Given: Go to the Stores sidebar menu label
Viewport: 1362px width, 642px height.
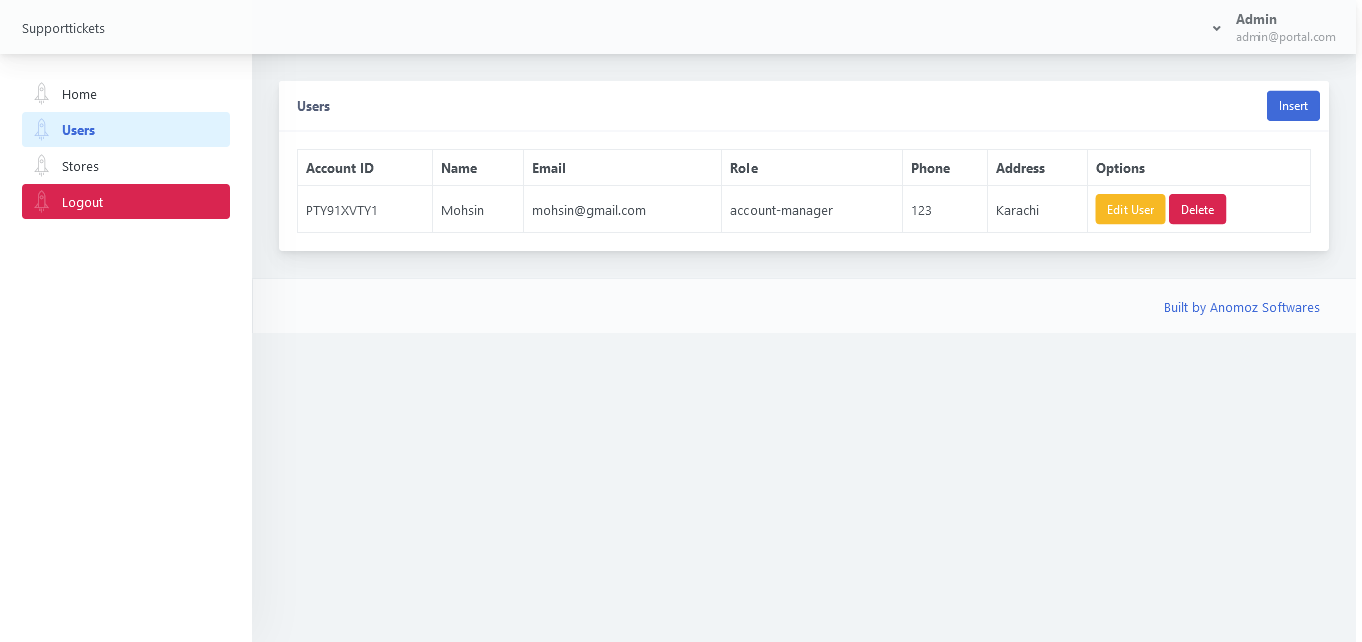Looking at the screenshot, I should point(80,166).
